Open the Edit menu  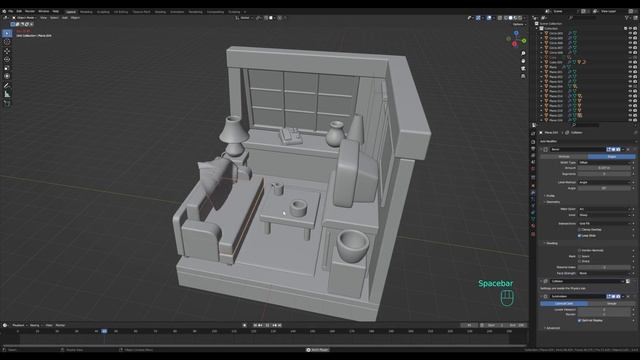pyautogui.click(x=19, y=11)
